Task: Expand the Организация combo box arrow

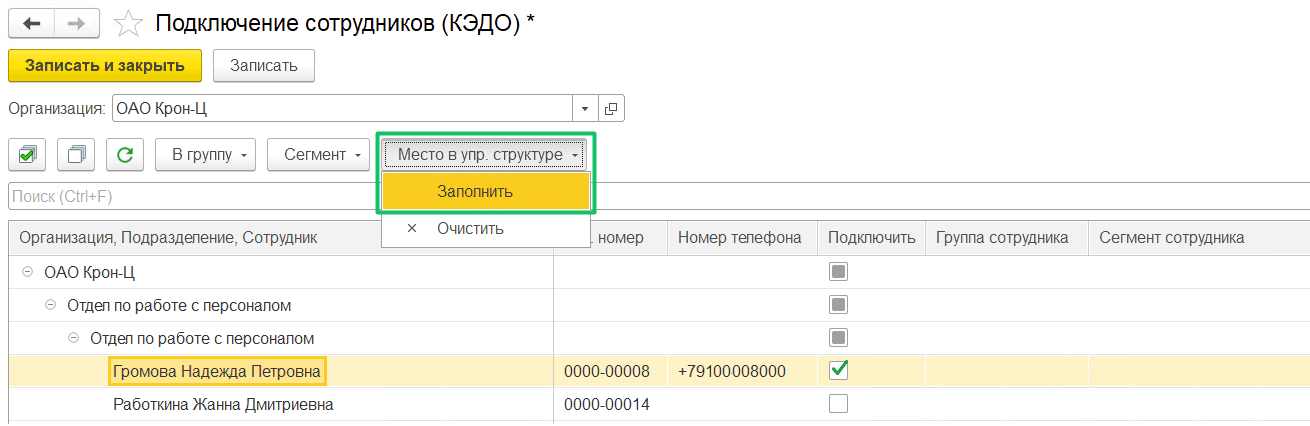Action: (x=585, y=108)
